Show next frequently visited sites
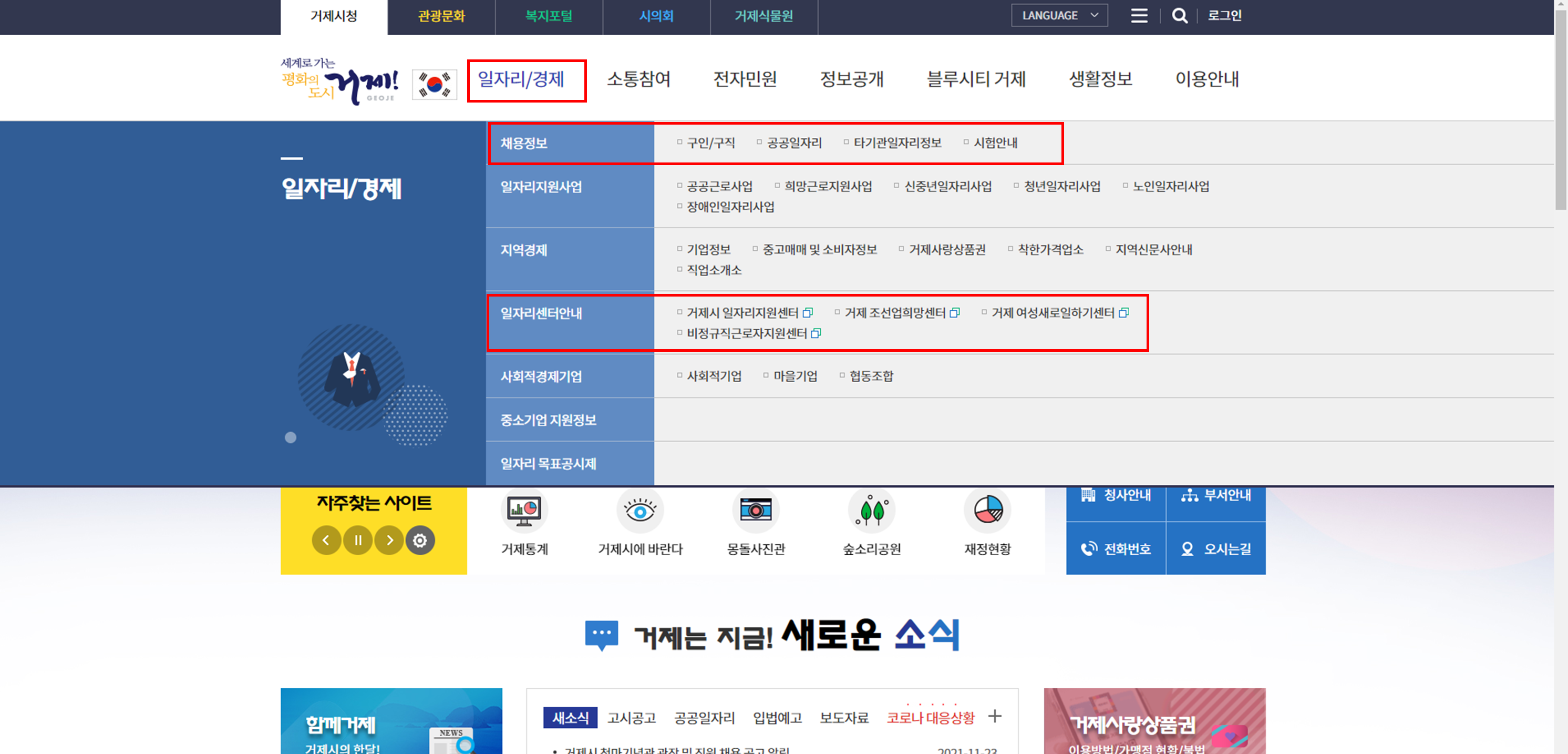This screenshot has height=754, width=1568. click(x=389, y=540)
